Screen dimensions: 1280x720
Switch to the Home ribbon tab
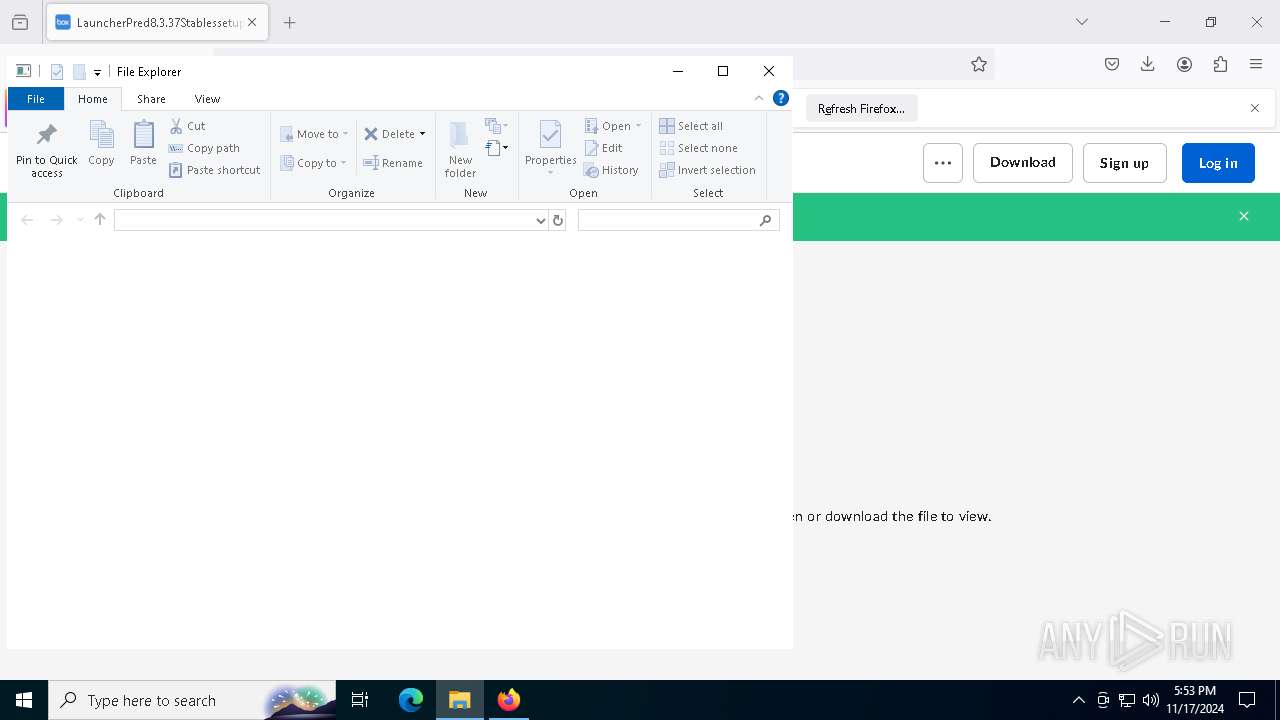point(93,99)
